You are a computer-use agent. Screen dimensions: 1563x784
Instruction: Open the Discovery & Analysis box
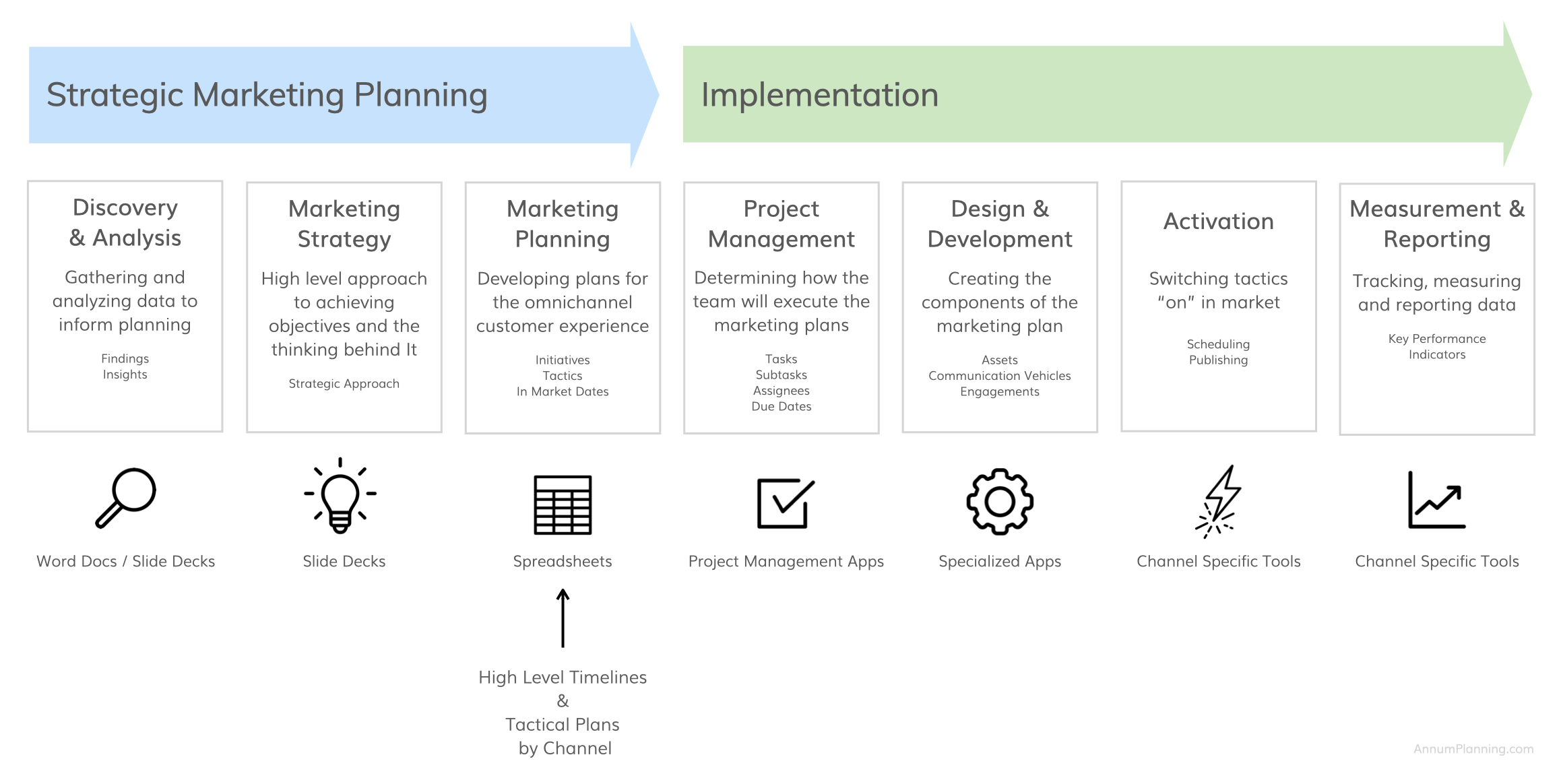tap(125, 306)
